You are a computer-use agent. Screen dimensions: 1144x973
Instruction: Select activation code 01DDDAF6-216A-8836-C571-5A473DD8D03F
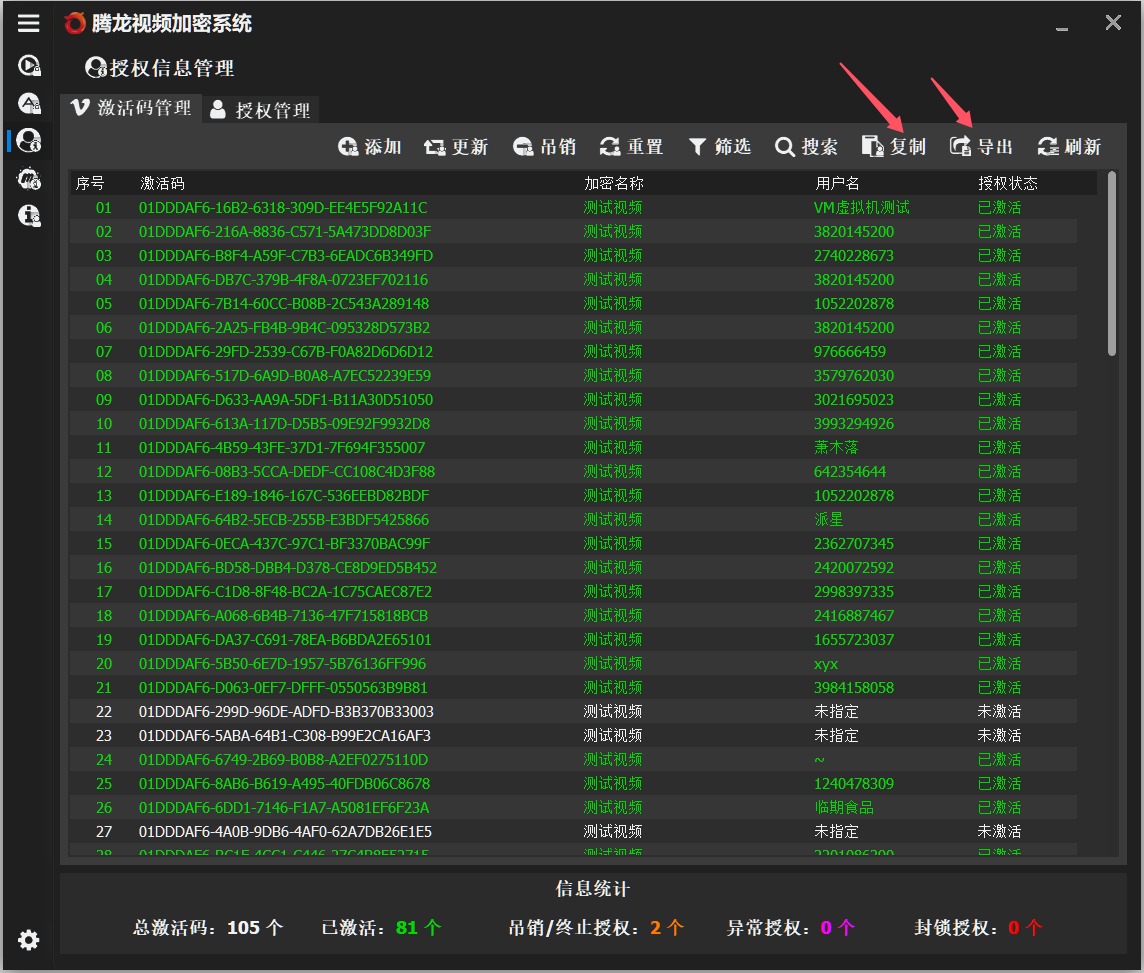285,232
